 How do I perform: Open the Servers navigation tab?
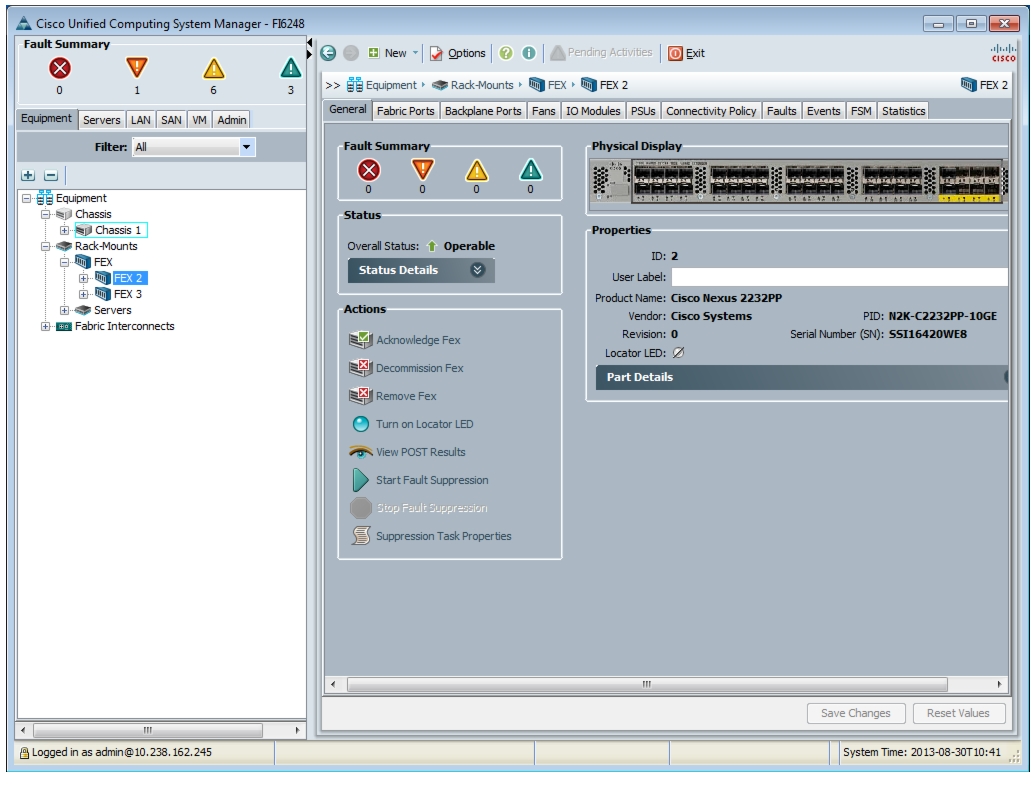pyautogui.click(x=102, y=120)
